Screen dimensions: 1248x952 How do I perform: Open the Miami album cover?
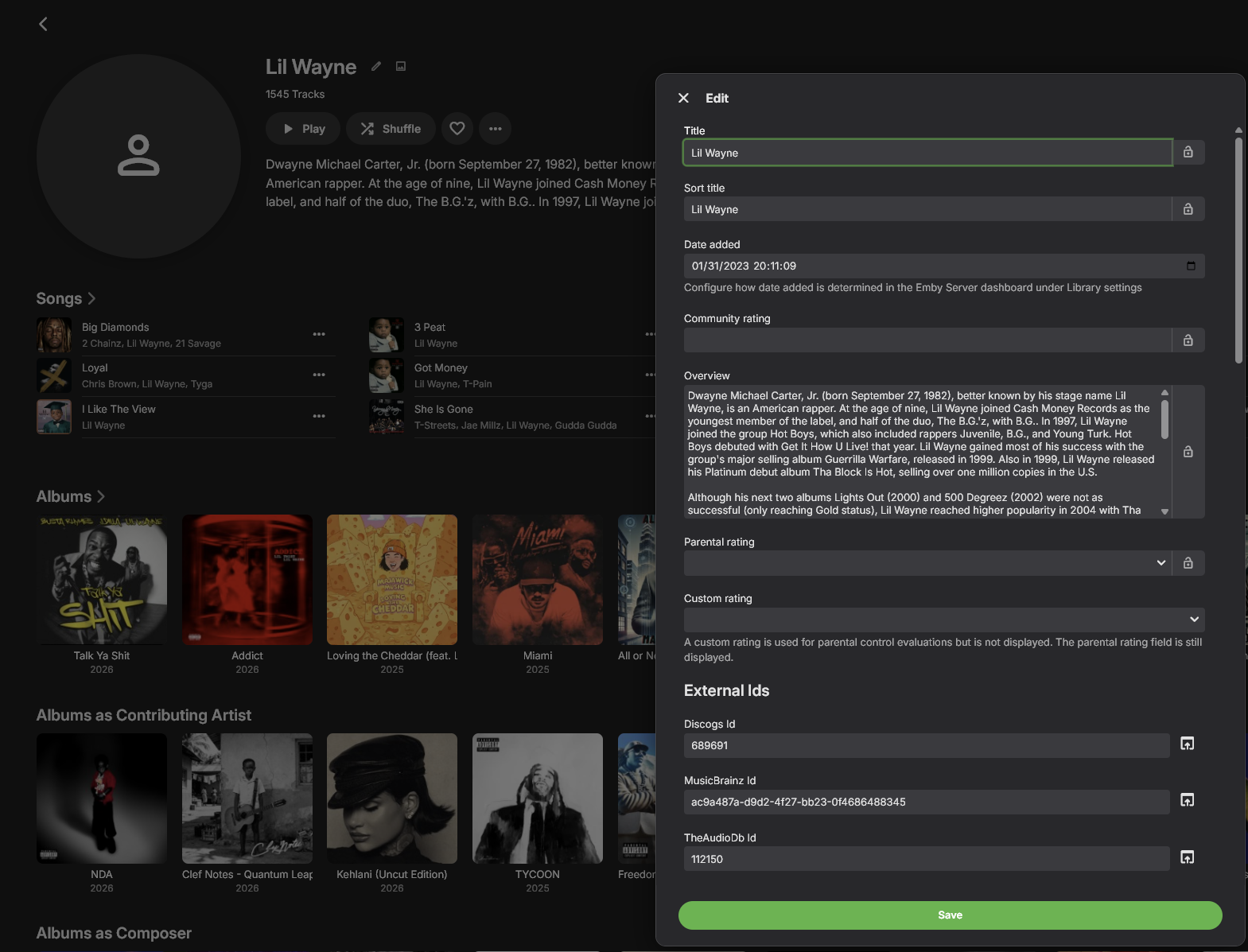(x=538, y=580)
